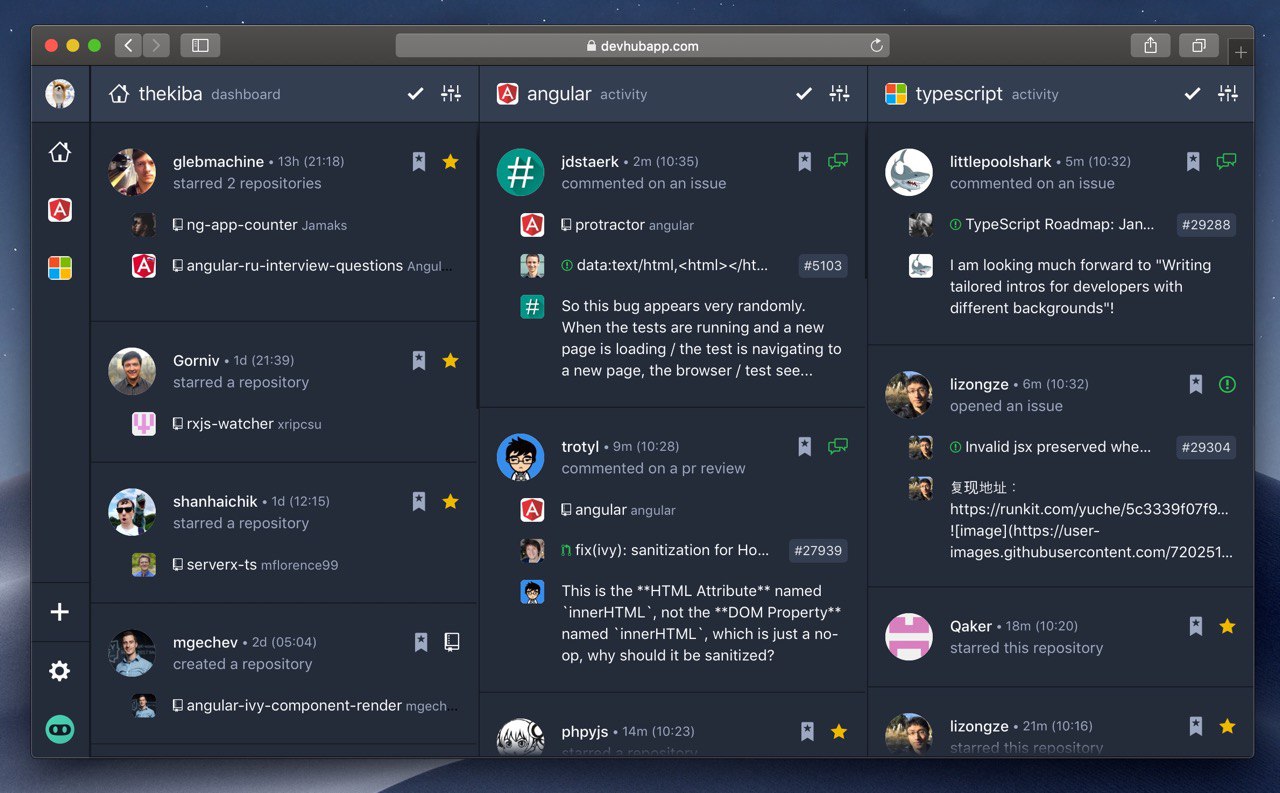The height and width of the screenshot is (793, 1280).
Task: Bookmark the shanhaichik starred event
Action: (x=419, y=501)
